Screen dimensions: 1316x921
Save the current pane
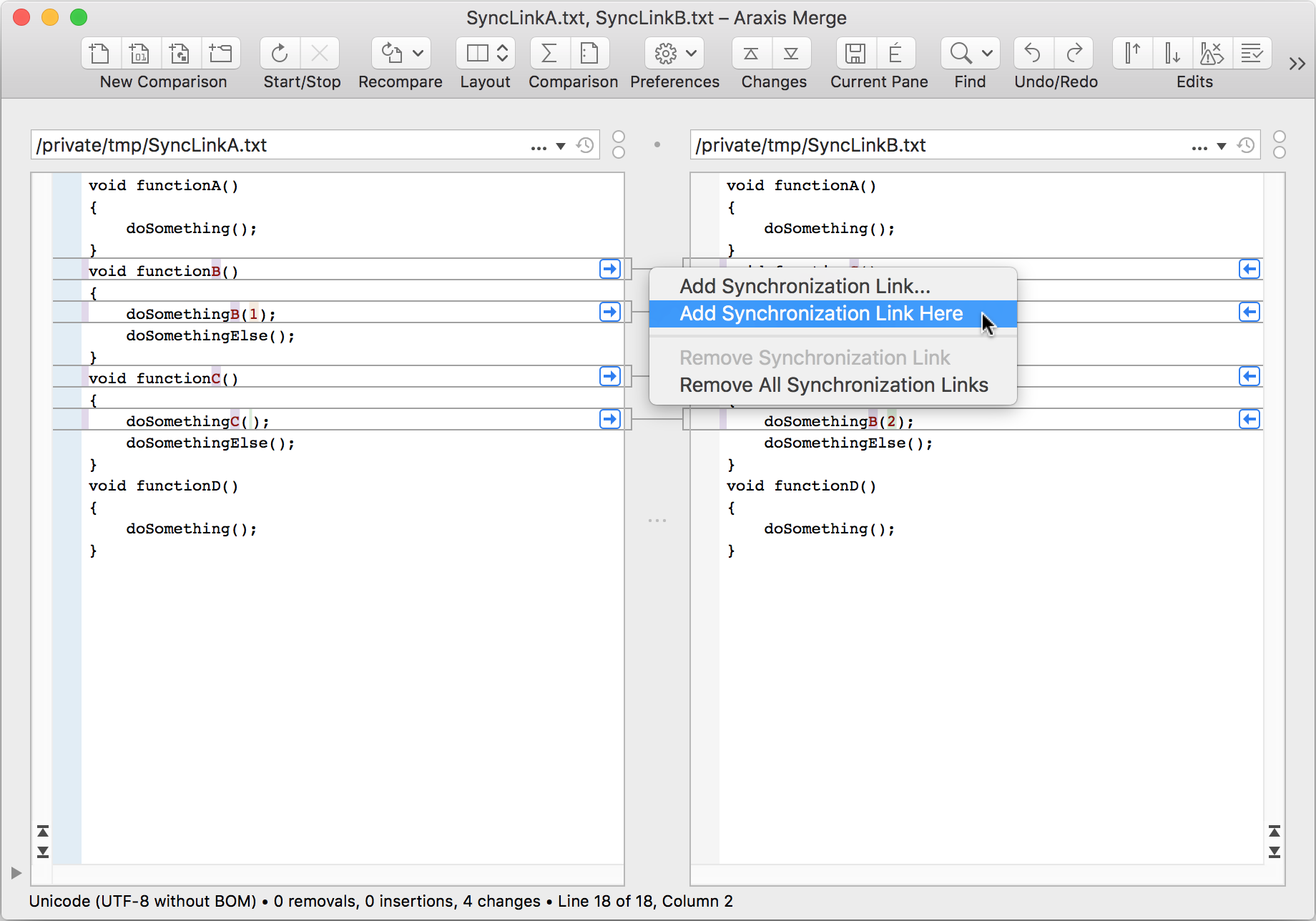pyautogui.click(x=855, y=53)
